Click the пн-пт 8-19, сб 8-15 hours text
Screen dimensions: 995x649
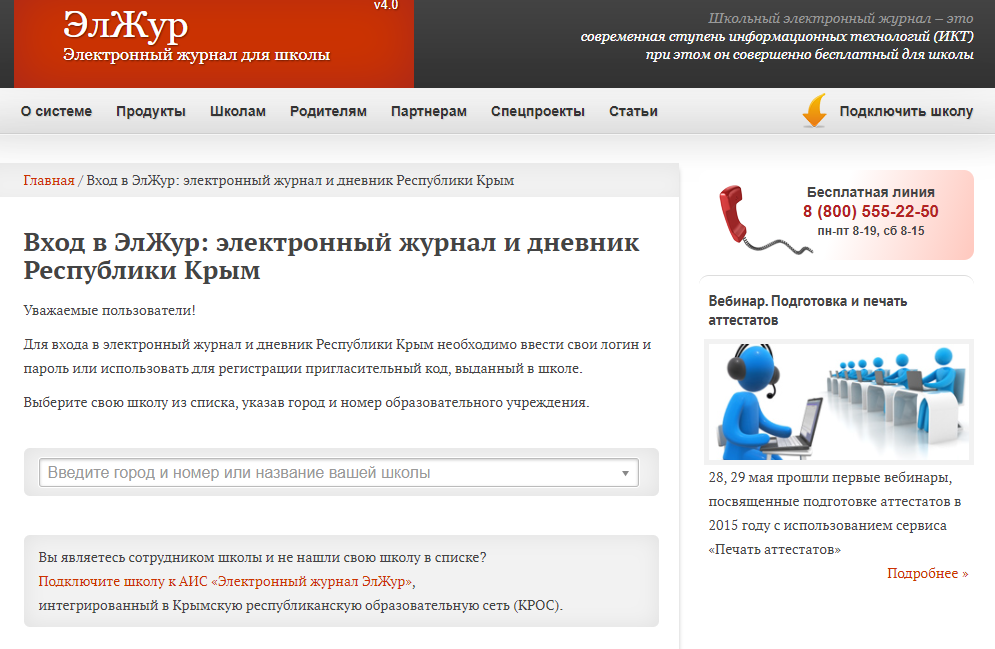pyautogui.click(x=871, y=231)
